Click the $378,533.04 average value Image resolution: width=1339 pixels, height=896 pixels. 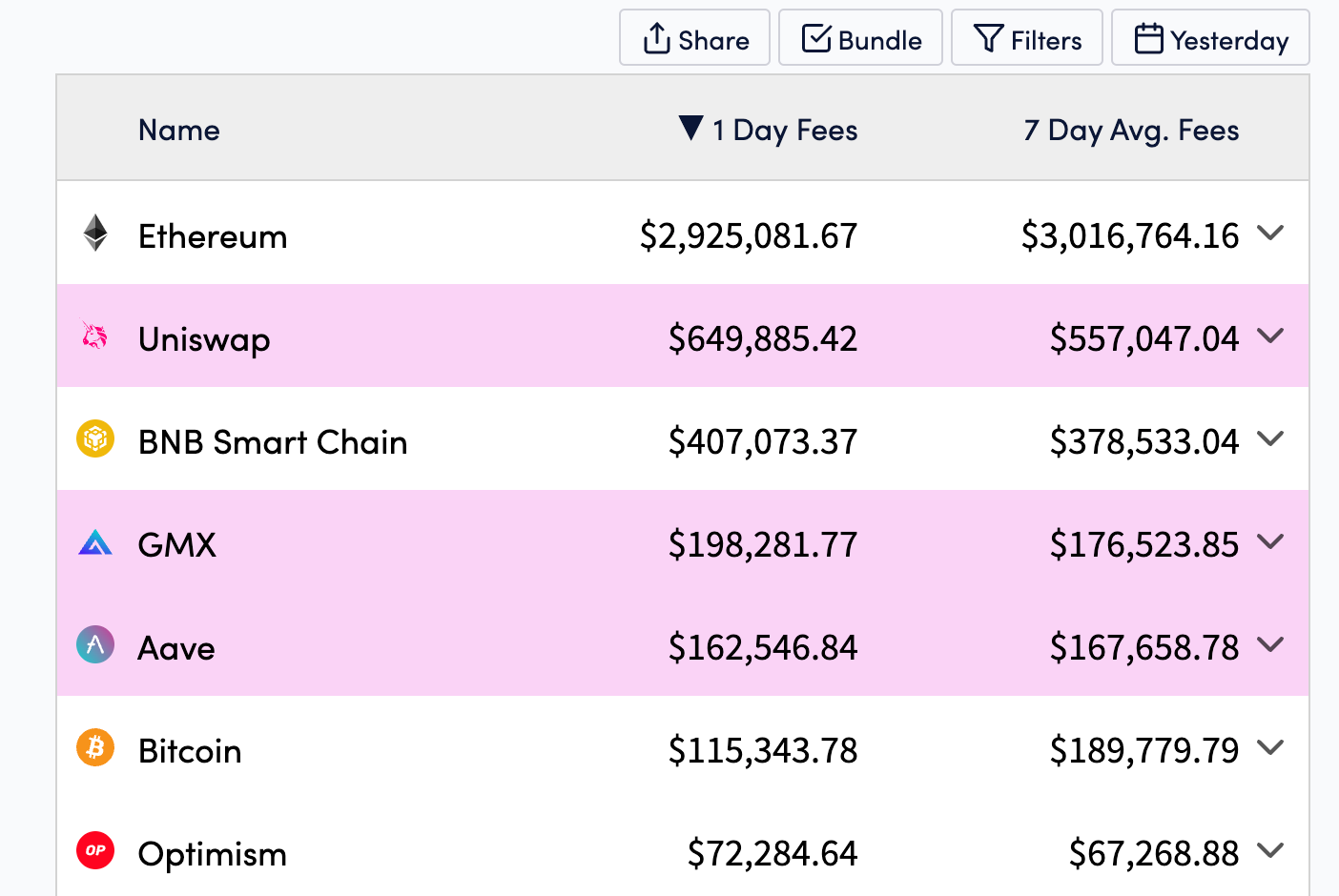click(1144, 441)
